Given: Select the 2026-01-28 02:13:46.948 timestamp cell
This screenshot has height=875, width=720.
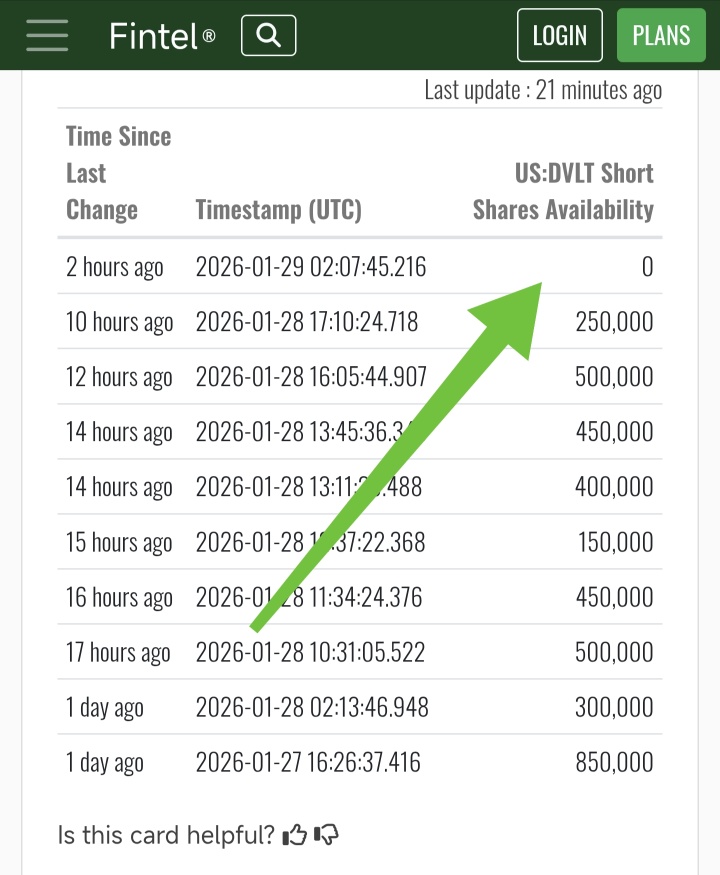Looking at the screenshot, I should (312, 707).
